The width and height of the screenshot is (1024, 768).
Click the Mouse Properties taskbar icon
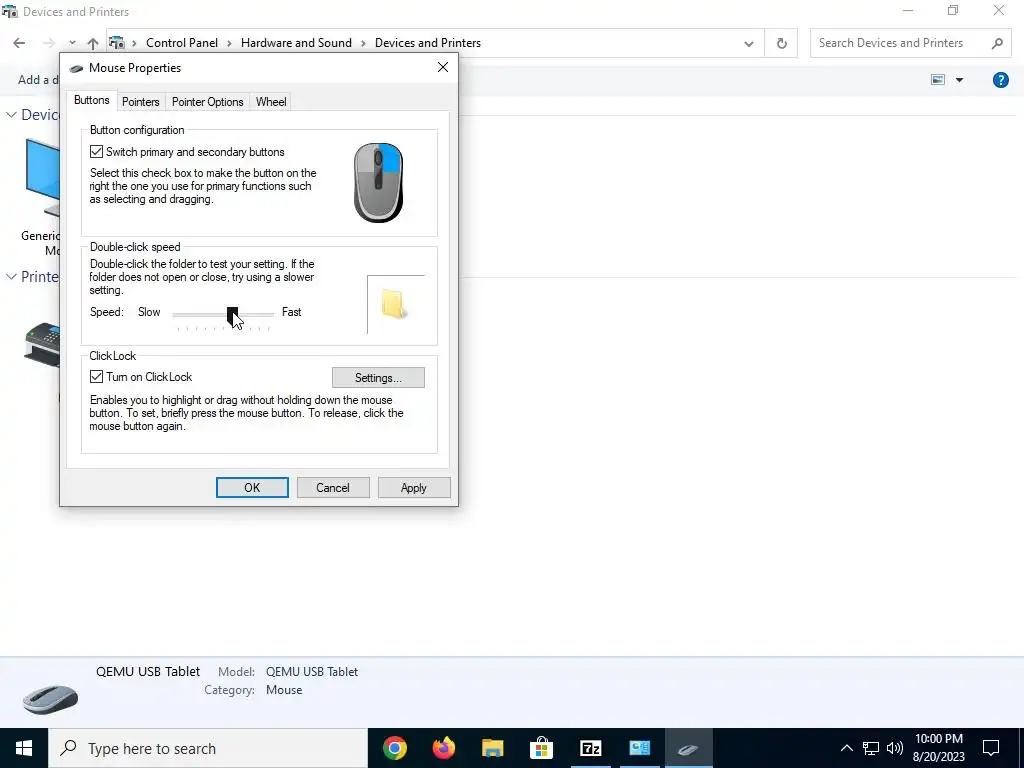(688, 748)
